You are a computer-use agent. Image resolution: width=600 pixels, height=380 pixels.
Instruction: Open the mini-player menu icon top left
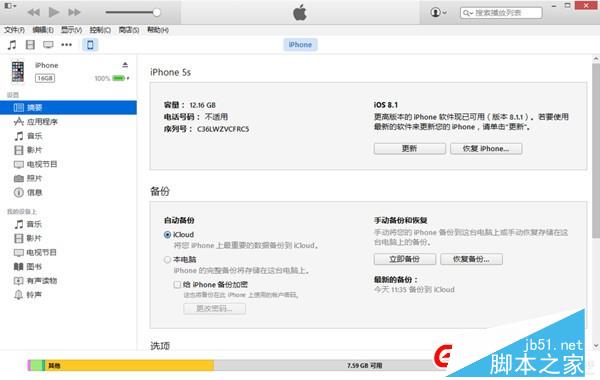10,6
